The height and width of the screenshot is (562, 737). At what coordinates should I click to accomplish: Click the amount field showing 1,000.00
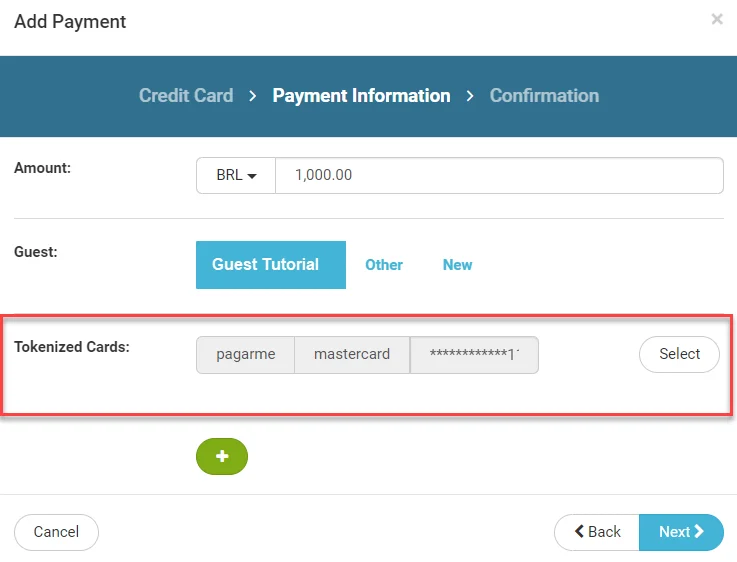[x=499, y=175]
